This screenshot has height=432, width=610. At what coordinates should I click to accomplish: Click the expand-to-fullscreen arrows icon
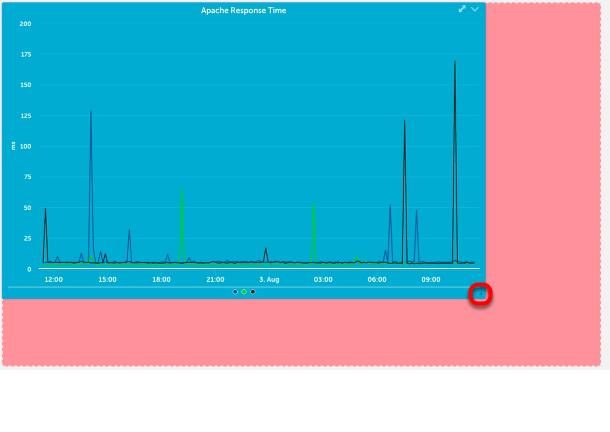click(x=462, y=9)
